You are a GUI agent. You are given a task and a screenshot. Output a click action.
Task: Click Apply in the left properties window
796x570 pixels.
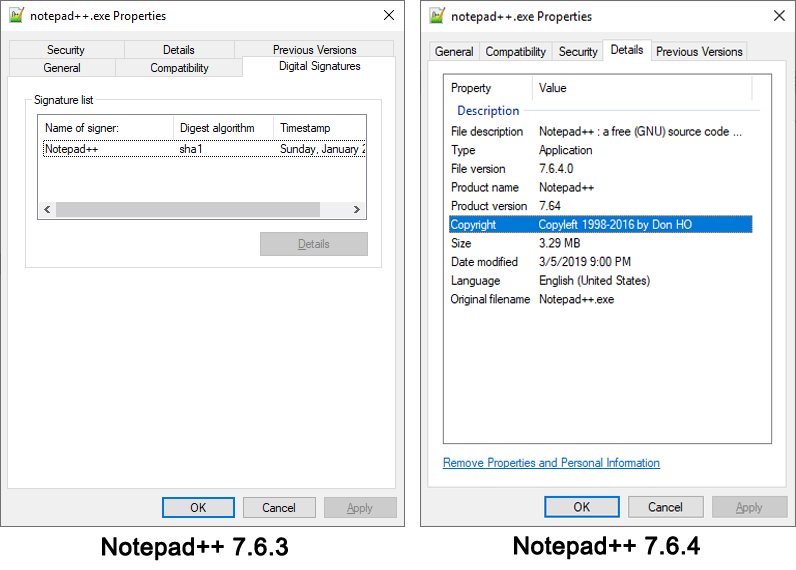pos(360,508)
